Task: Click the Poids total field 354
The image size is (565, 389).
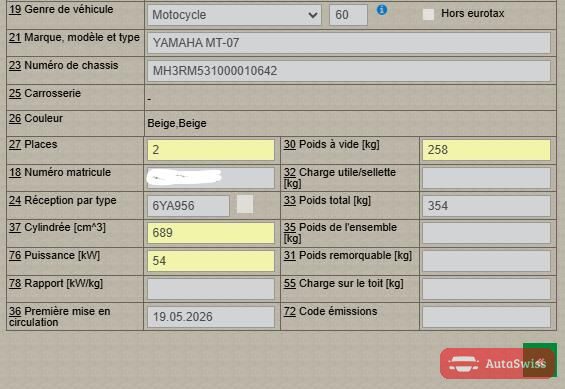Action: click(486, 206)
